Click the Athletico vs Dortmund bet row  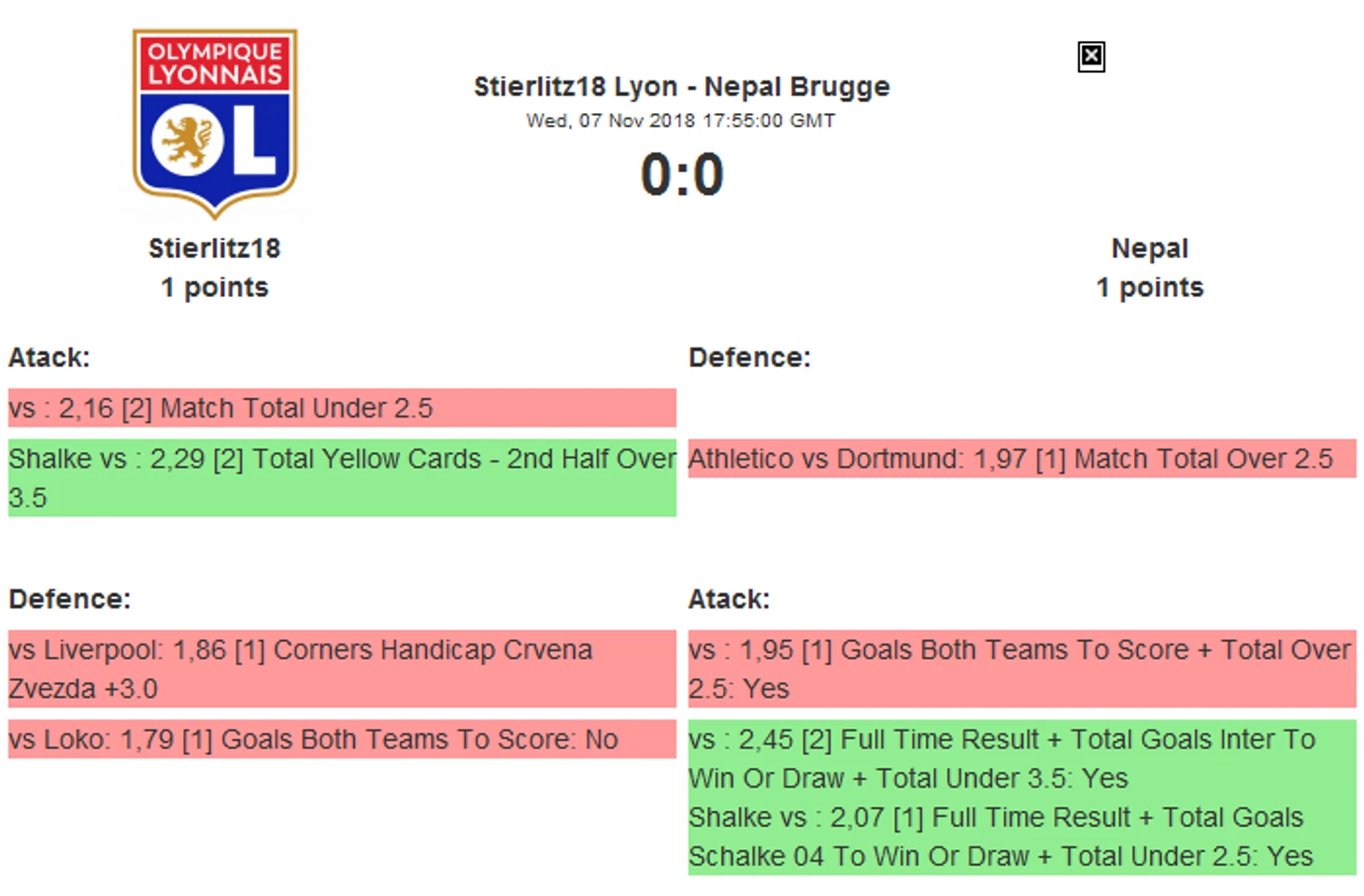(x=1021, y=459)
